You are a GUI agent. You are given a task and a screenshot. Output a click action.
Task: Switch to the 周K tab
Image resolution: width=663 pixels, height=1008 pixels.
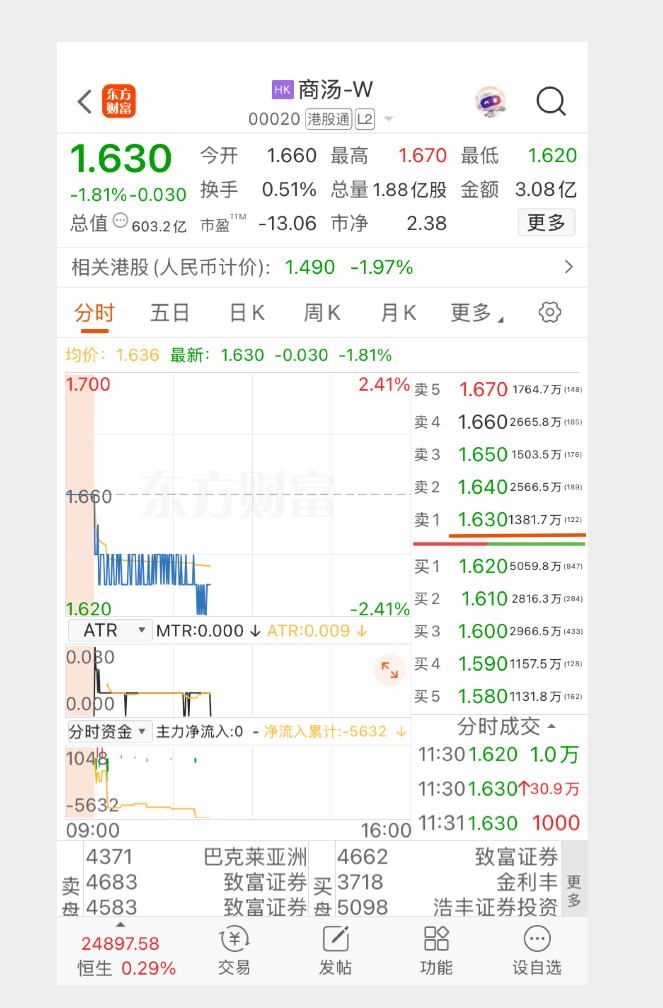point(322,313)
